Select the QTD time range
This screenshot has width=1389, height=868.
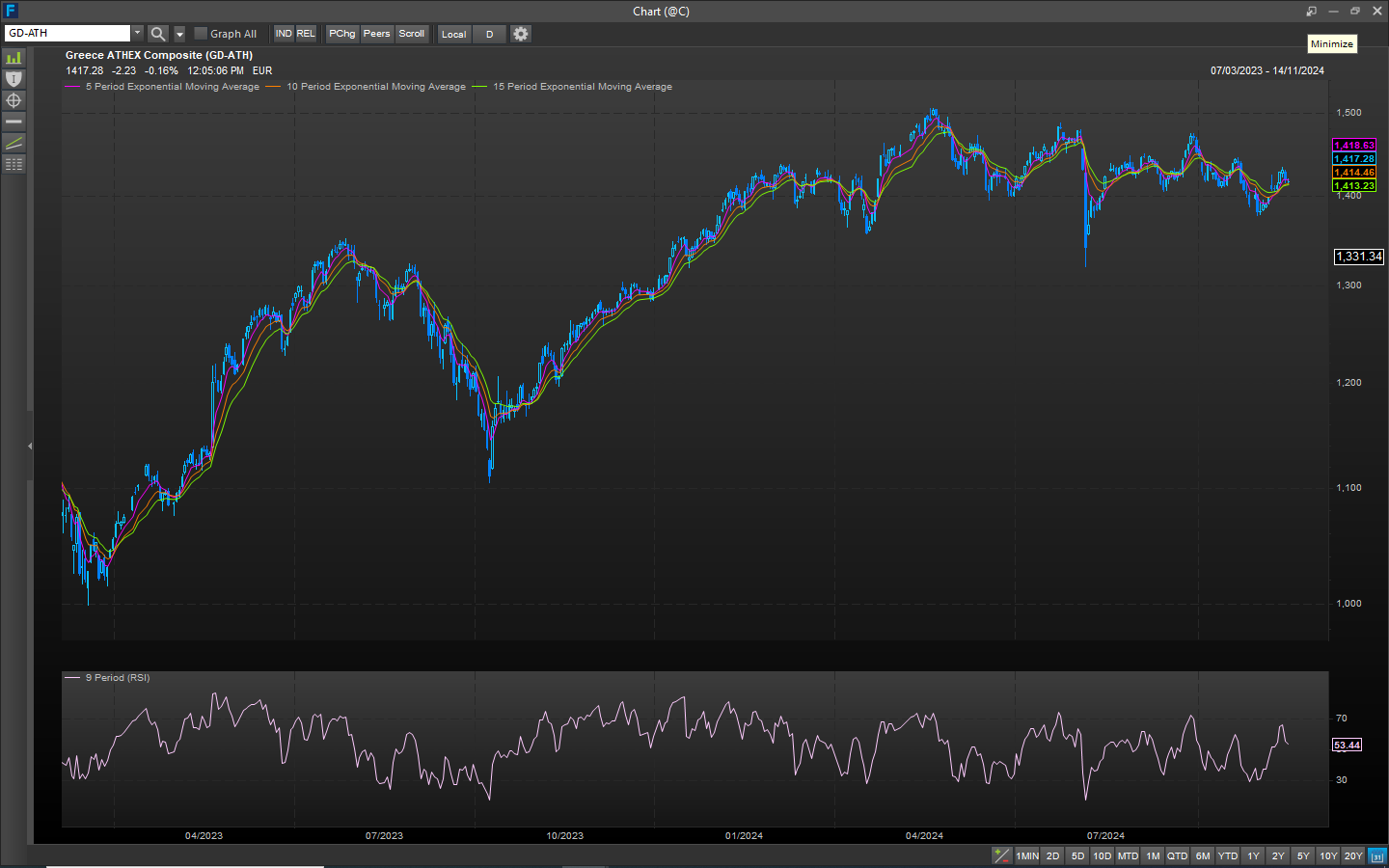coord(1178,855)
